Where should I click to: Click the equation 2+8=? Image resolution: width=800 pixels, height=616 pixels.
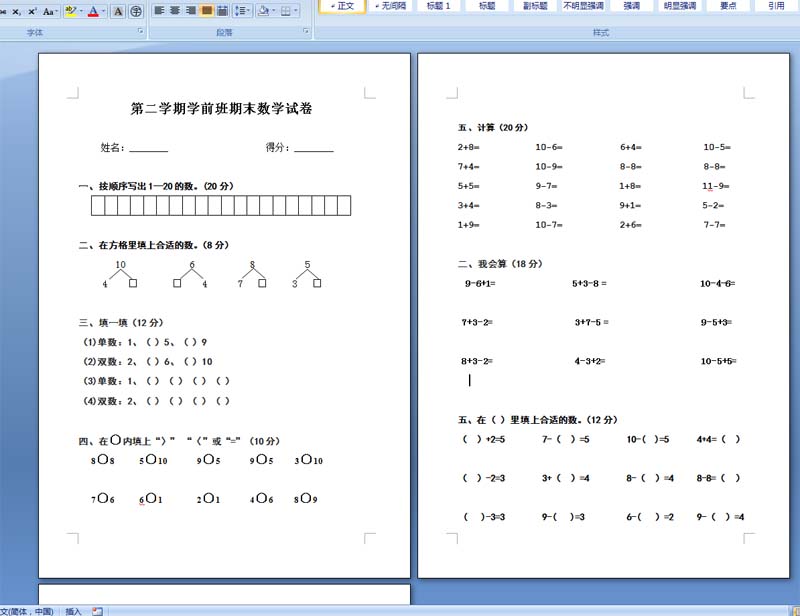(468, 147)
